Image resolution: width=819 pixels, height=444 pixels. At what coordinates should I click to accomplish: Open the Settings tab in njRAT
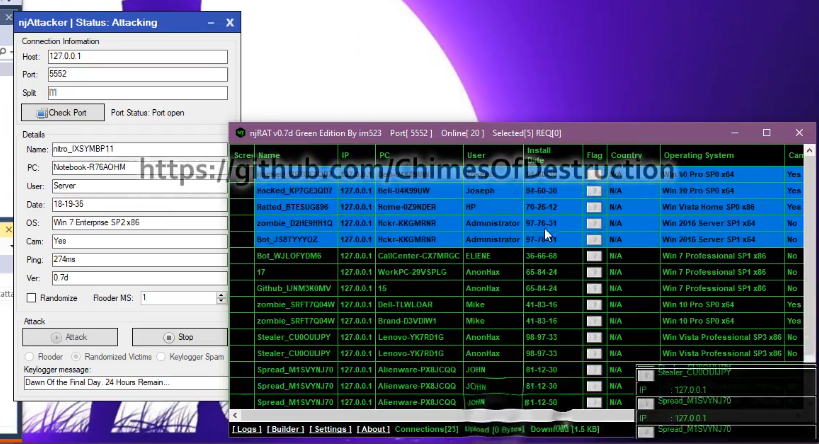click(x=330, y=429)
